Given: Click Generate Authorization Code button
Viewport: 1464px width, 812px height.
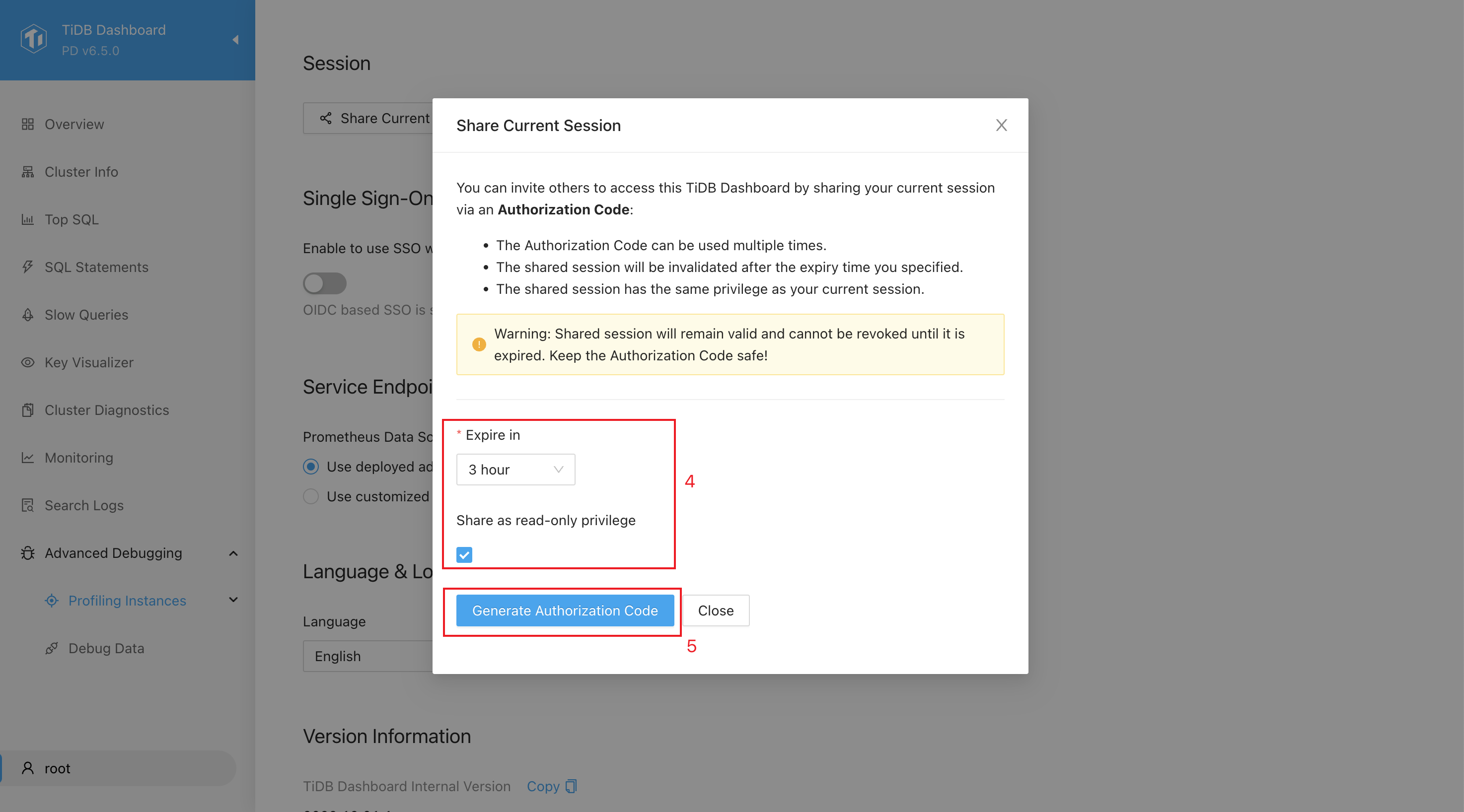Looking at the screenshot, I should [565, 610].
